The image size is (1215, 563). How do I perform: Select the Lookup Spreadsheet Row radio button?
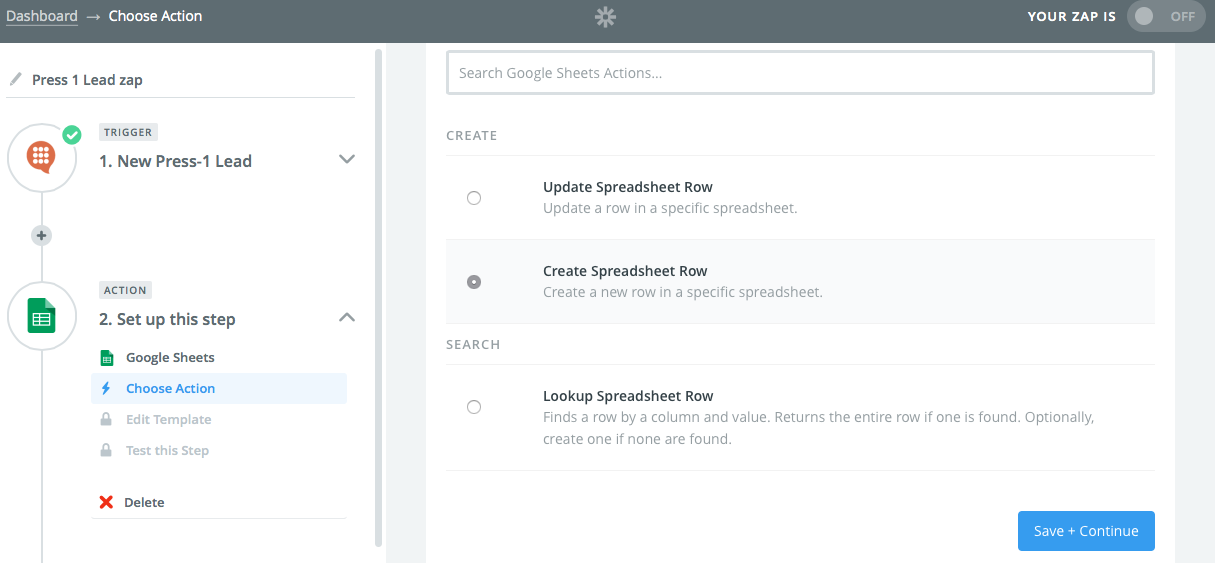(474, 407)
